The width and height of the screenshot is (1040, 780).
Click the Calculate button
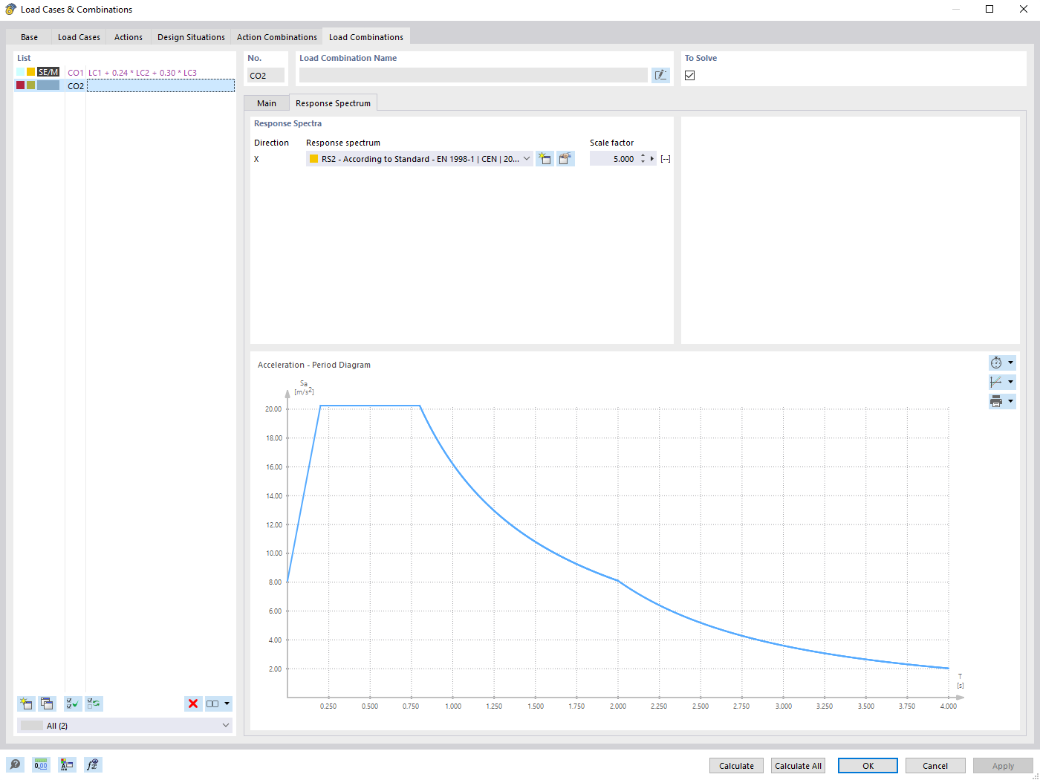[736, 765]
